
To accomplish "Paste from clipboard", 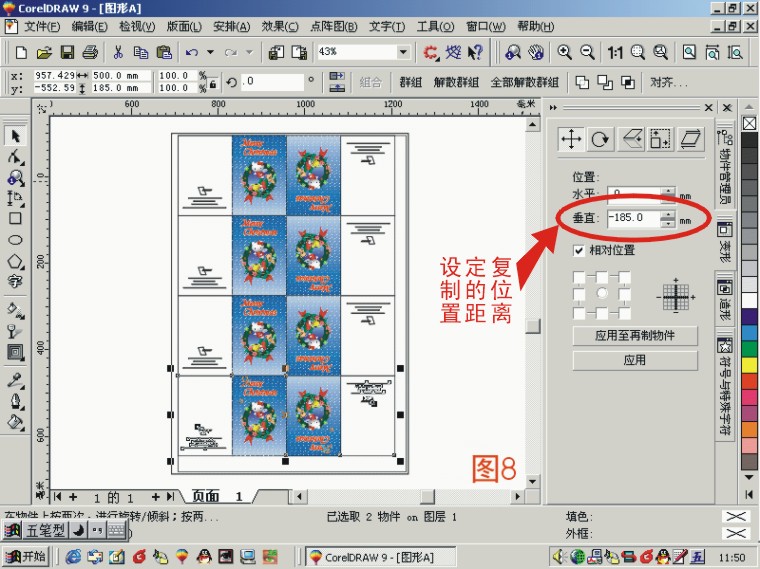I will point(164,52).
